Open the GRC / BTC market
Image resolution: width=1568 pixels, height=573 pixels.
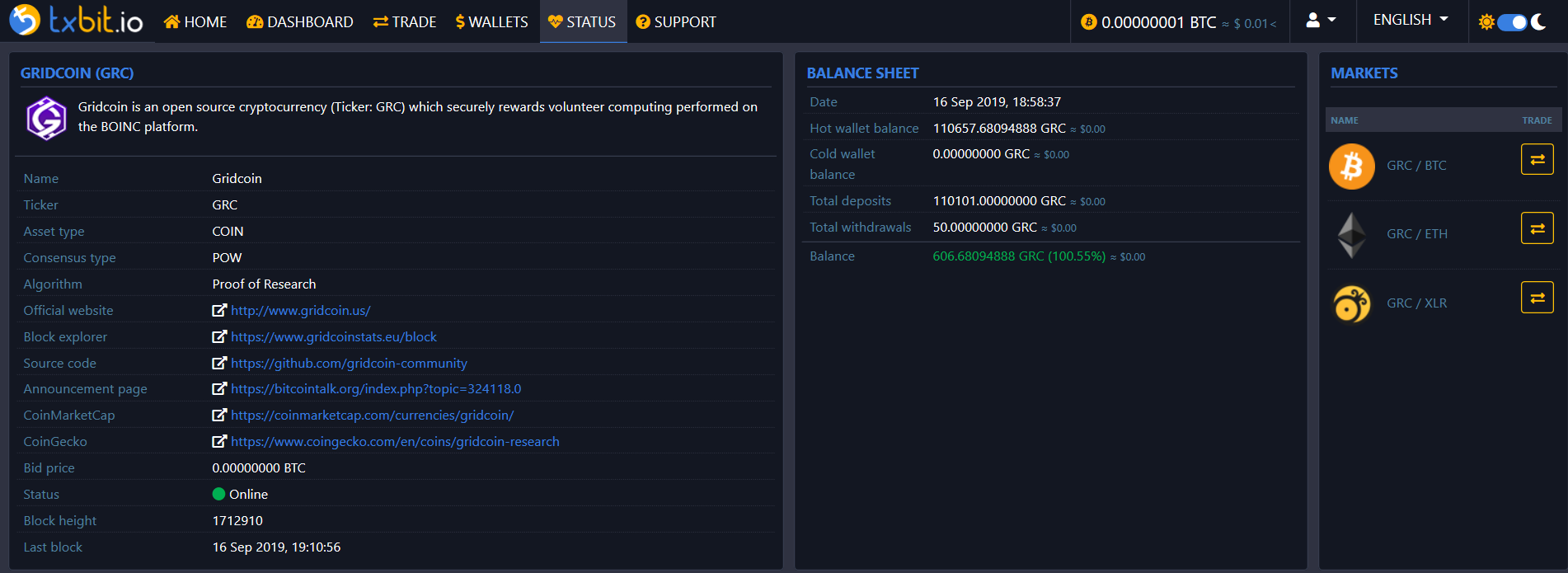[1416, 166]
